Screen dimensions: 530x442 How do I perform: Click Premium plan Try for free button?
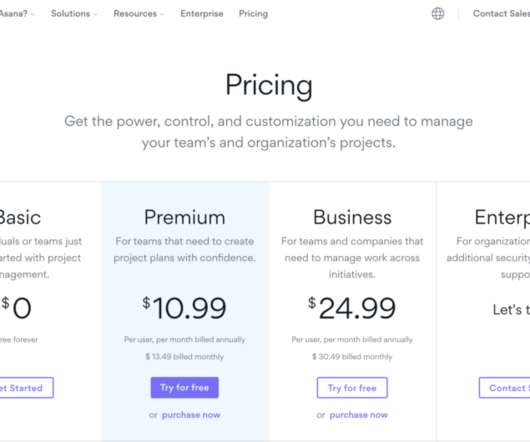[x=185, y=388]
